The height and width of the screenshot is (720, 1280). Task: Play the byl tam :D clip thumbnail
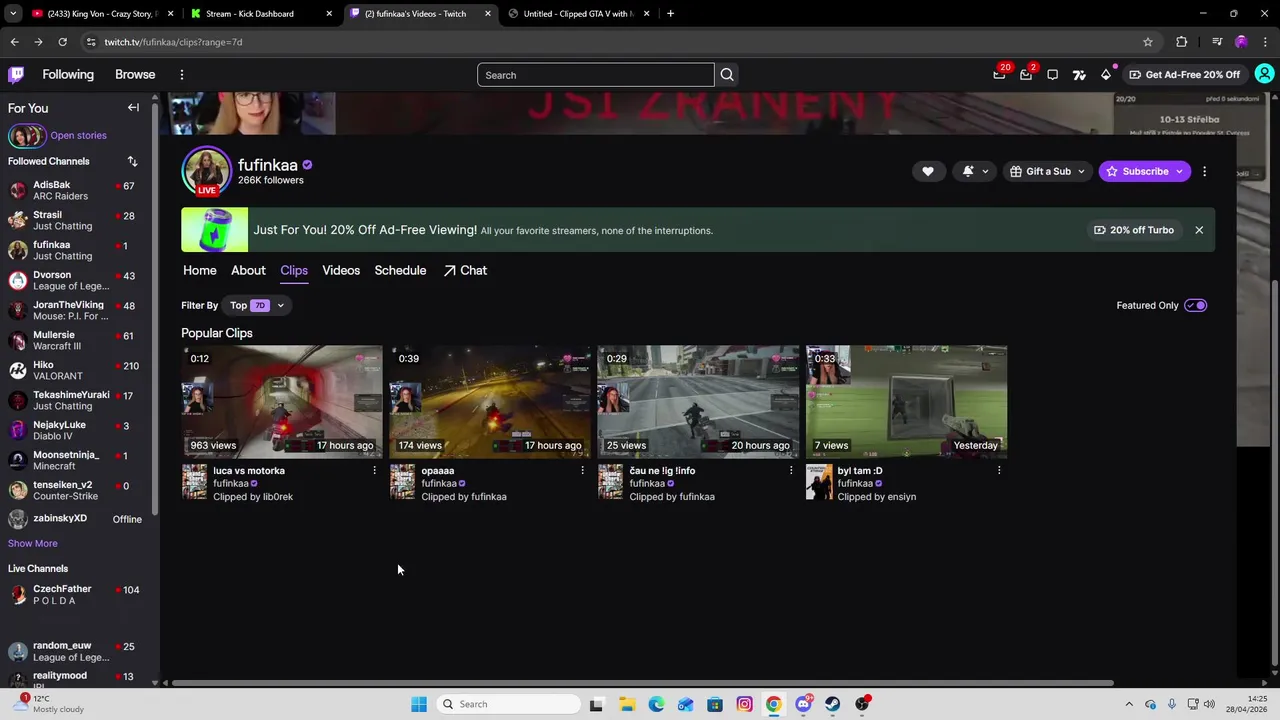(906, 402)
